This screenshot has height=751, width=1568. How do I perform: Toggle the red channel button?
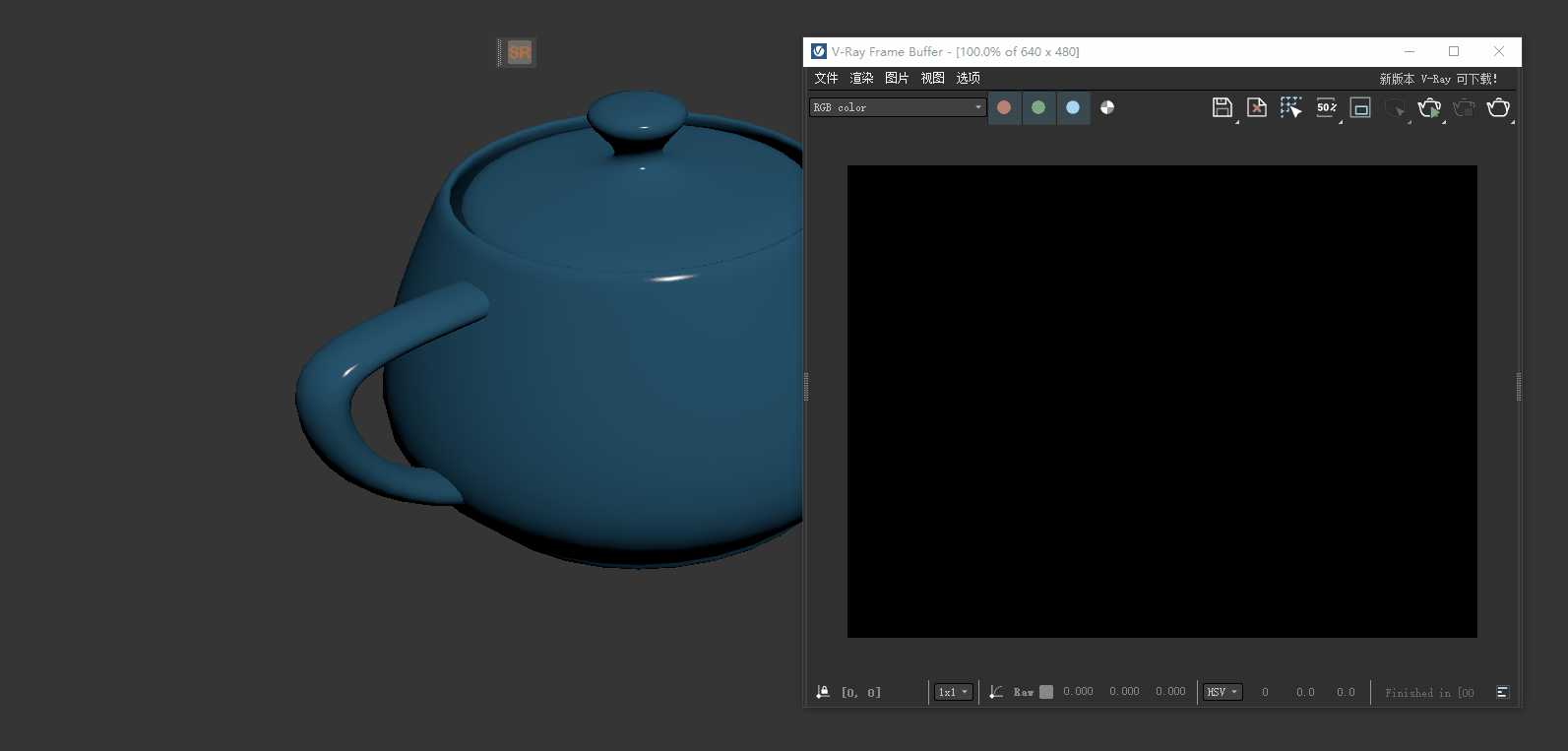(x=1004, y=108)
